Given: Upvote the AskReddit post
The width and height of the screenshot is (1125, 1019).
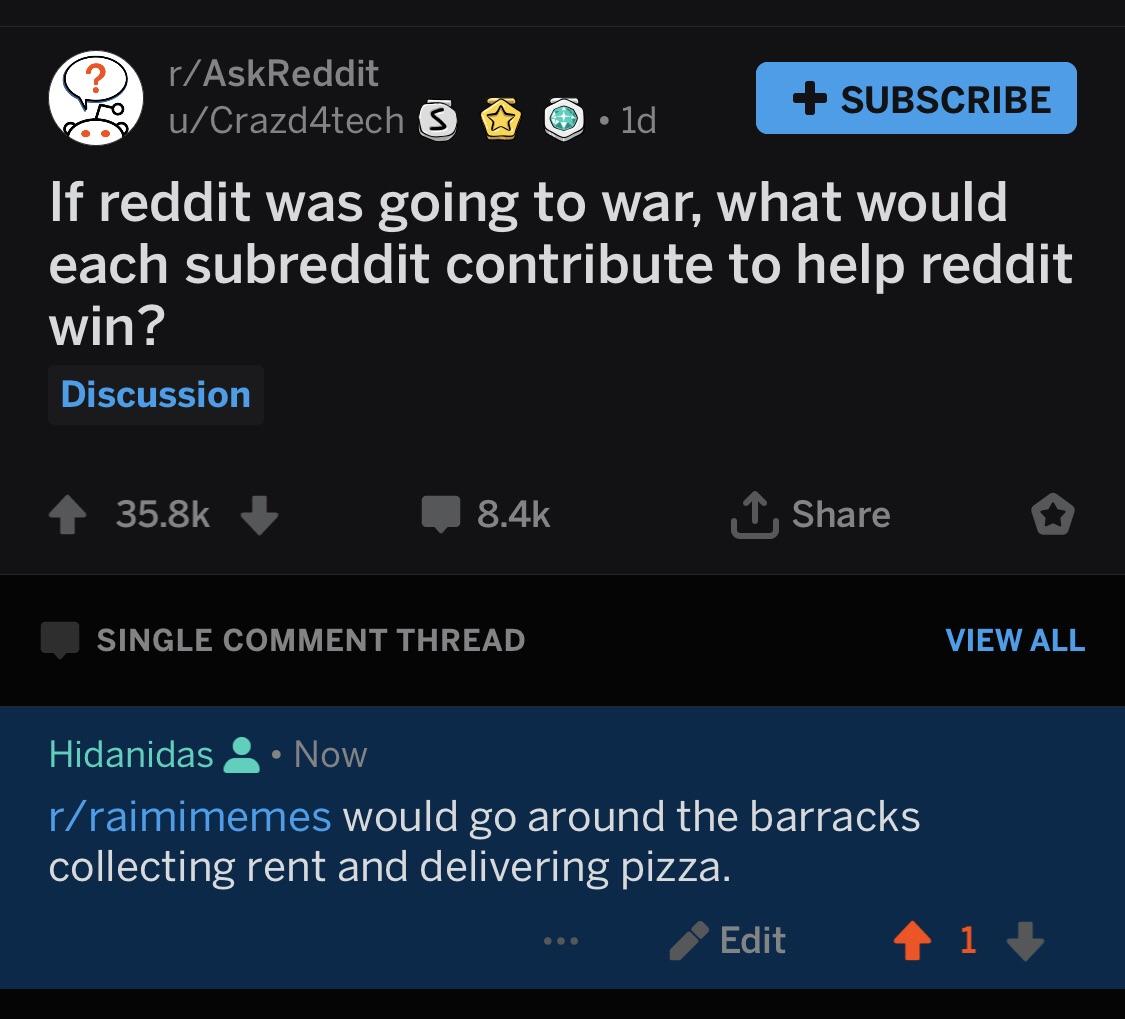Looking at the screenshot, I should (67, 515).
